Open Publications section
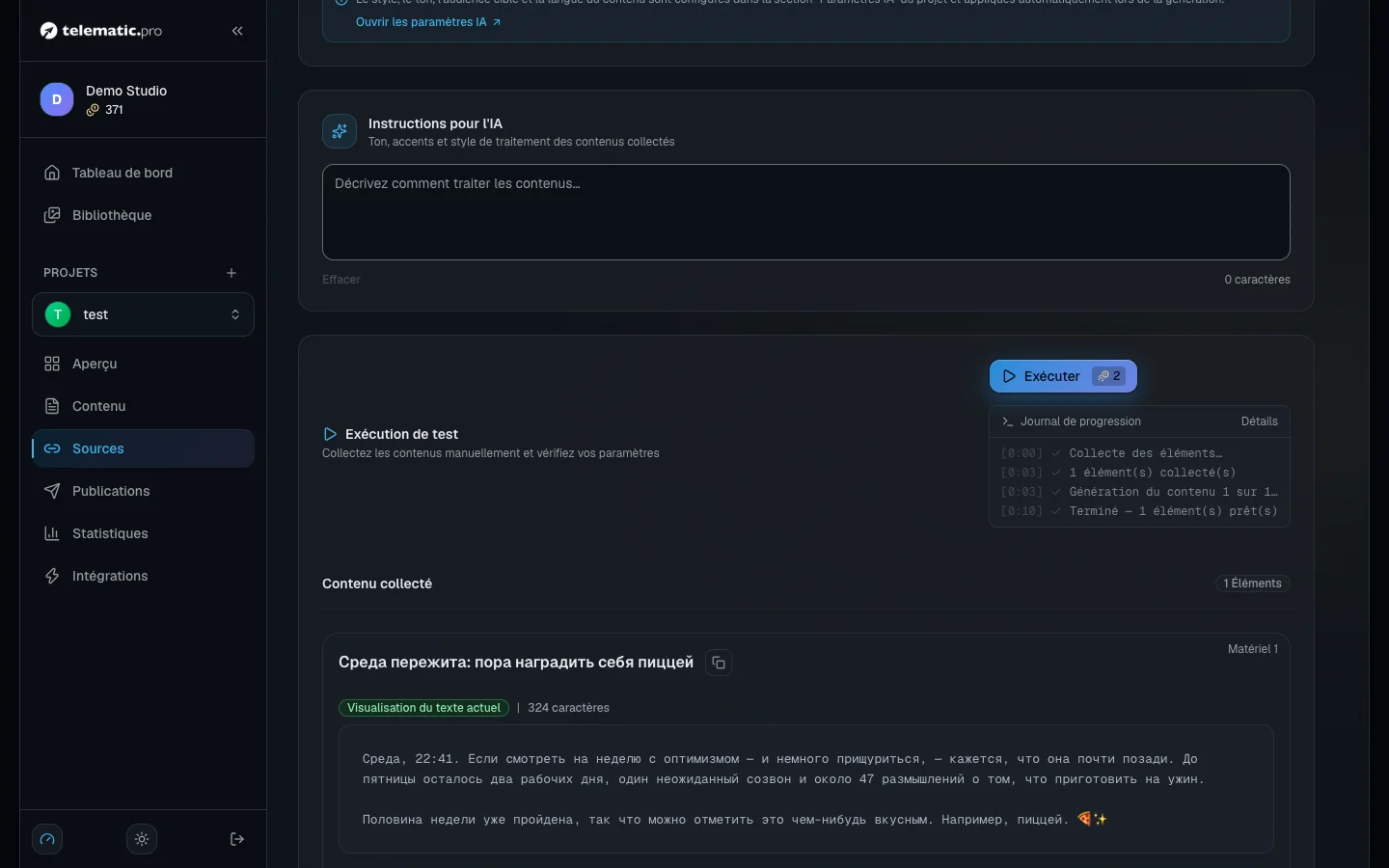 143,491
